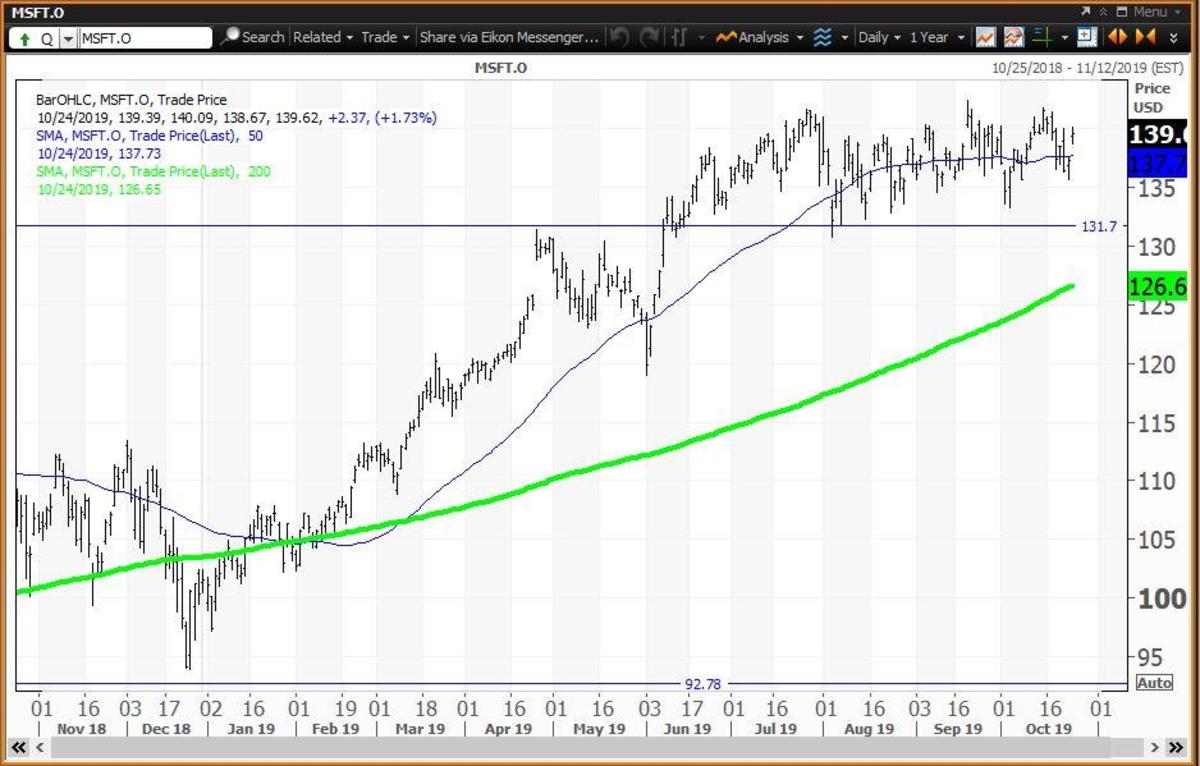Click the green 126.6 SMA price tag
Image resolution: width=1200 pixels, height=766 pixels.
(x=1159, y=285)
